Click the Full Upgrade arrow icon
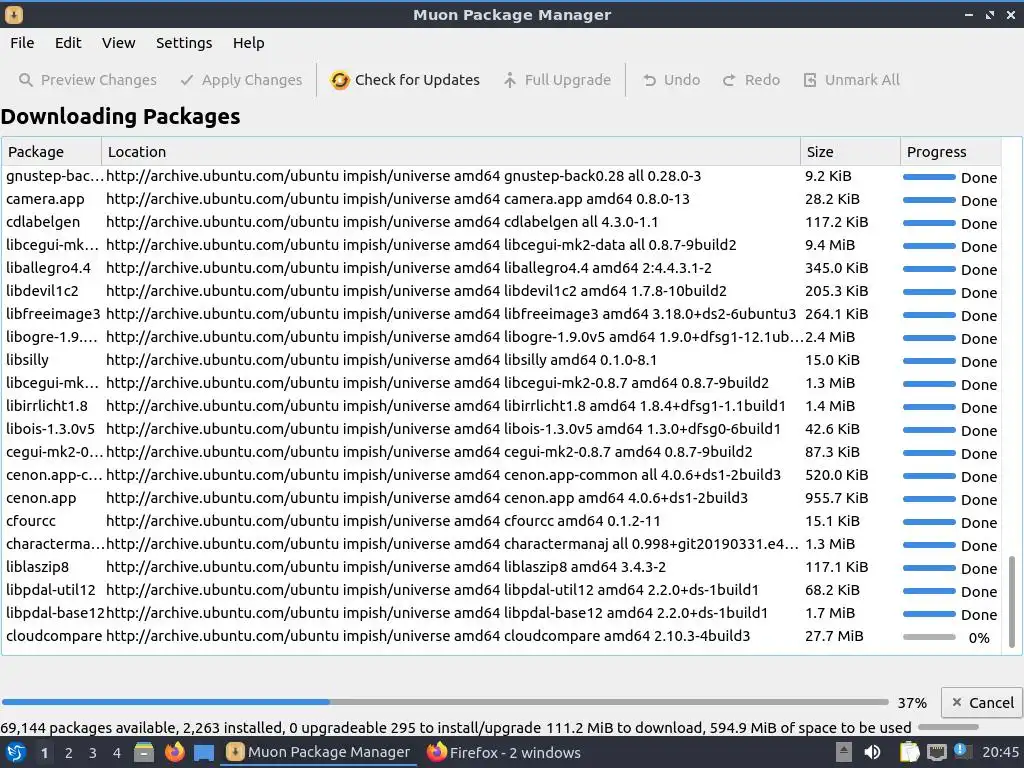This screenshot has height=768, width=1024. pyautogui.click(x=509, y=80)
